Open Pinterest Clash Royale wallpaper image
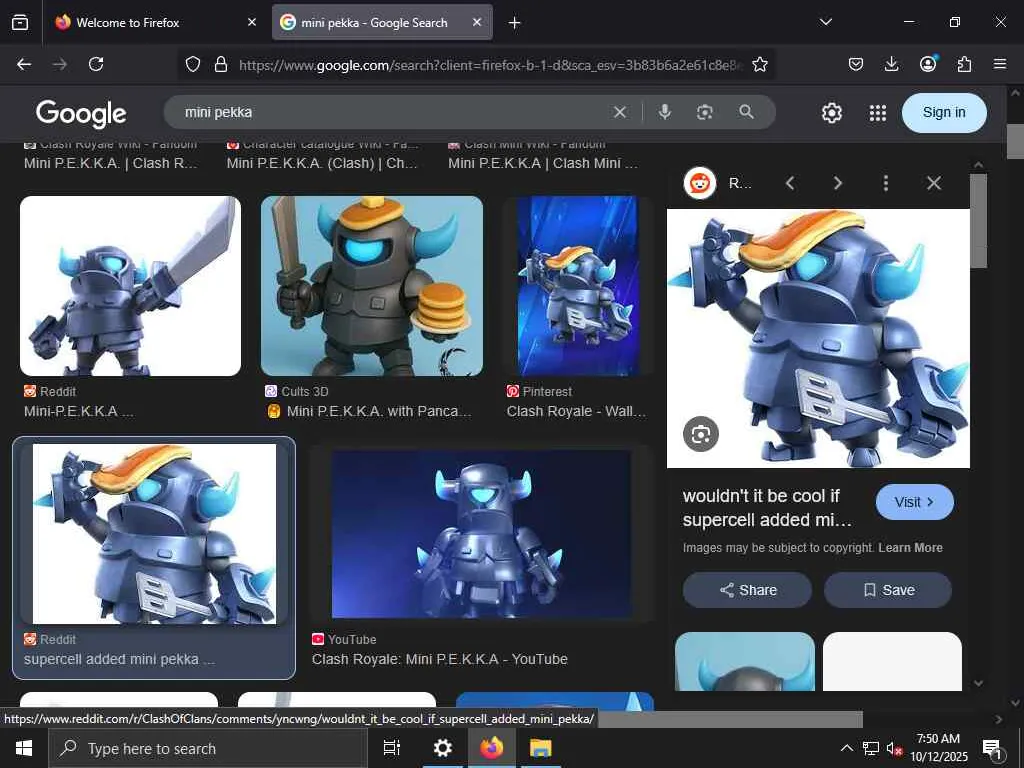1024x768 pixels. 577,286
